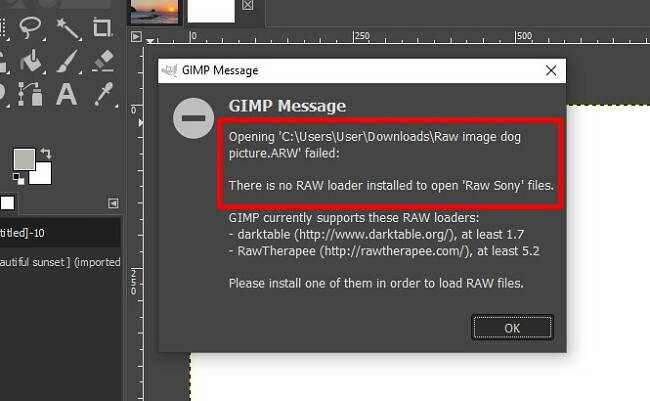Select the Bucket Fill tool
The height and width of the screenshot is (401, 650).
pos(31,61)
